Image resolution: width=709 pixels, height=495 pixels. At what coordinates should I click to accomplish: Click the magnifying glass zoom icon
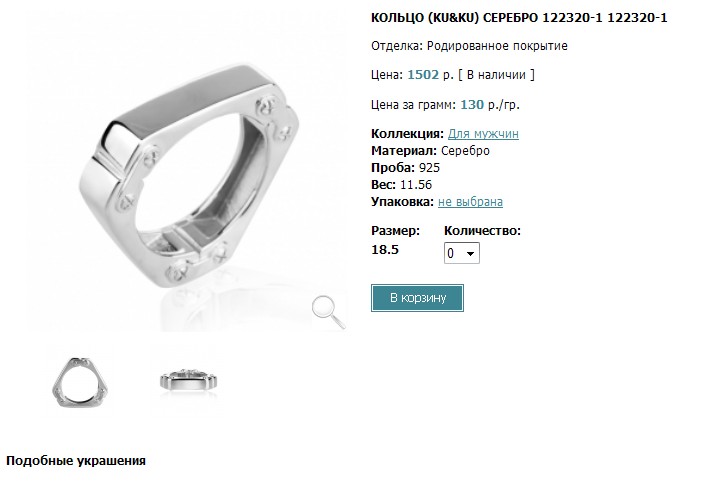click(x=329, y=312)
